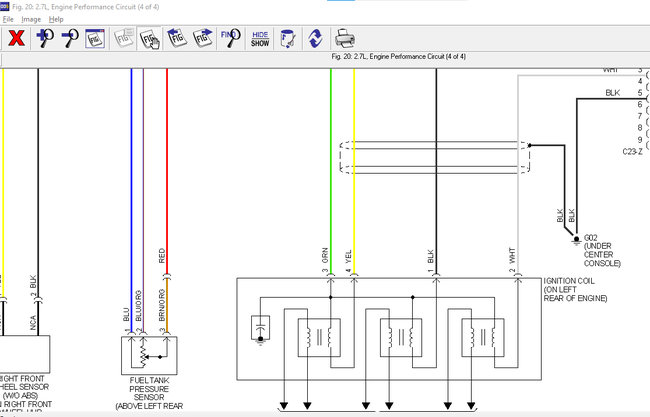Click the RED wire label

click(162, 256)
